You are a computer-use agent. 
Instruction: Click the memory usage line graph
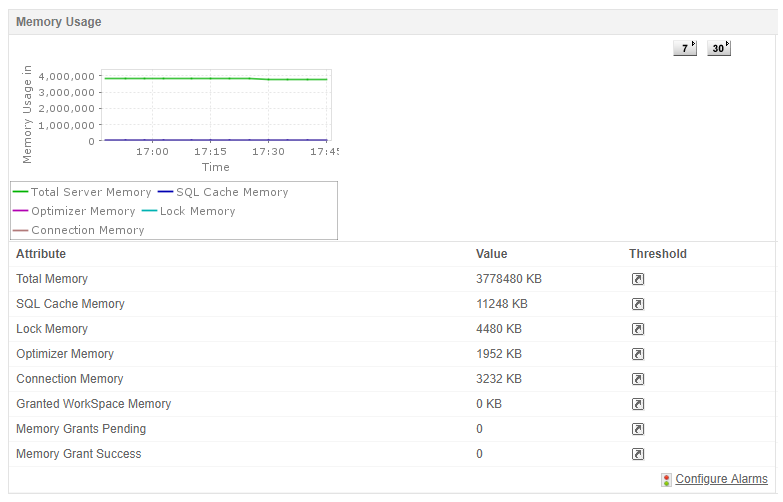coord(215,108)
